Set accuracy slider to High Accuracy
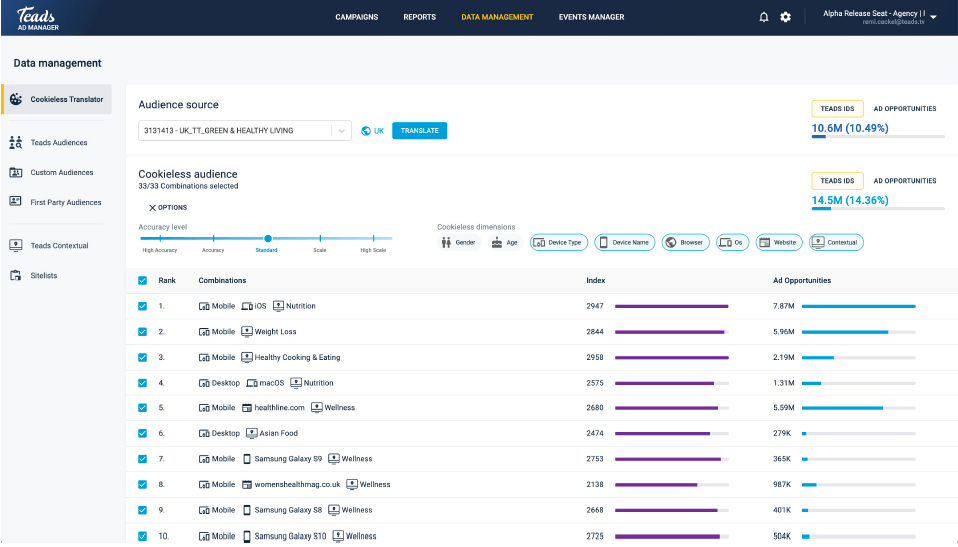Image resolution: width=958 pixels, height=547 pixels. coord(160,238)
